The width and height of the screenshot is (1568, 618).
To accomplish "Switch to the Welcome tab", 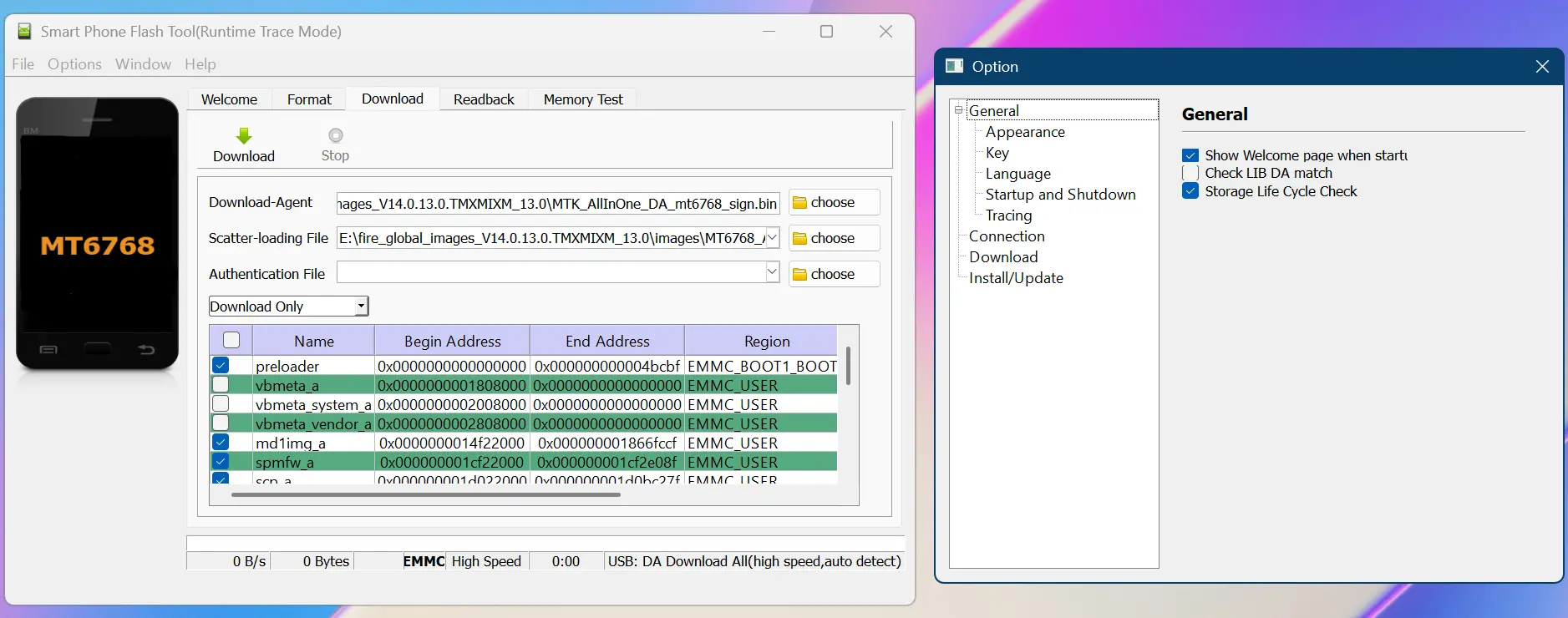I will coord(229,99).
